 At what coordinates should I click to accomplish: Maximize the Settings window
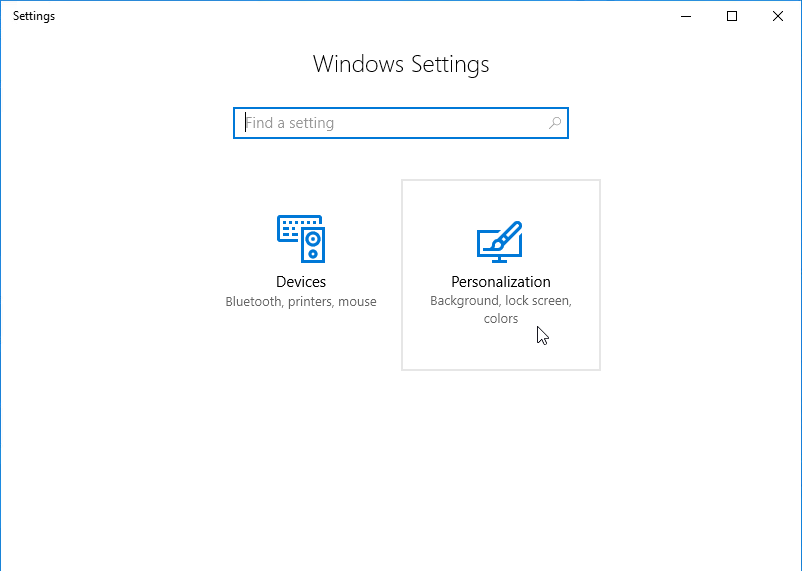(732, 16)
